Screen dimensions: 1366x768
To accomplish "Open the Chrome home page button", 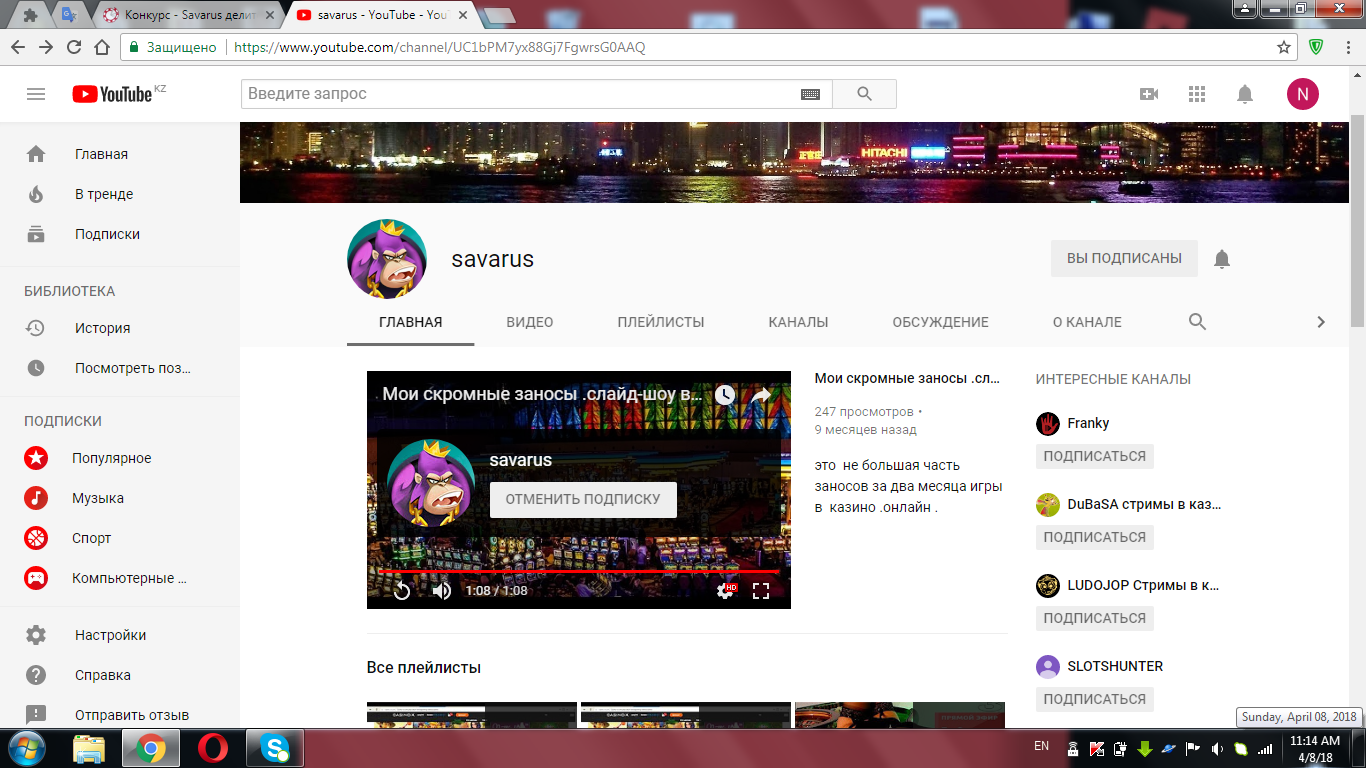I will (x=101, y=47).
